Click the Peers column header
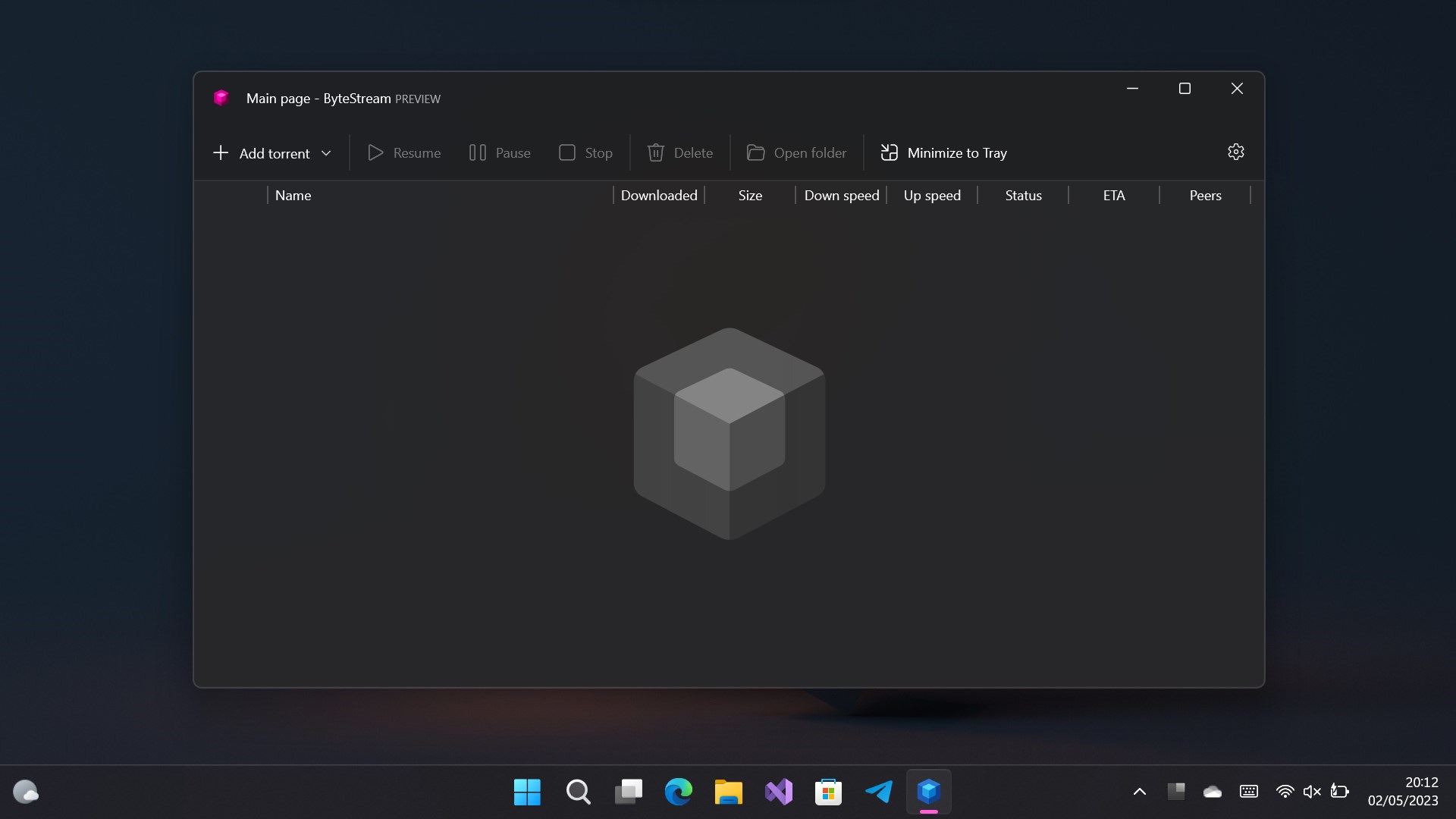Viewport: 1456px width, 819px height. click(x=1205, y=196)
